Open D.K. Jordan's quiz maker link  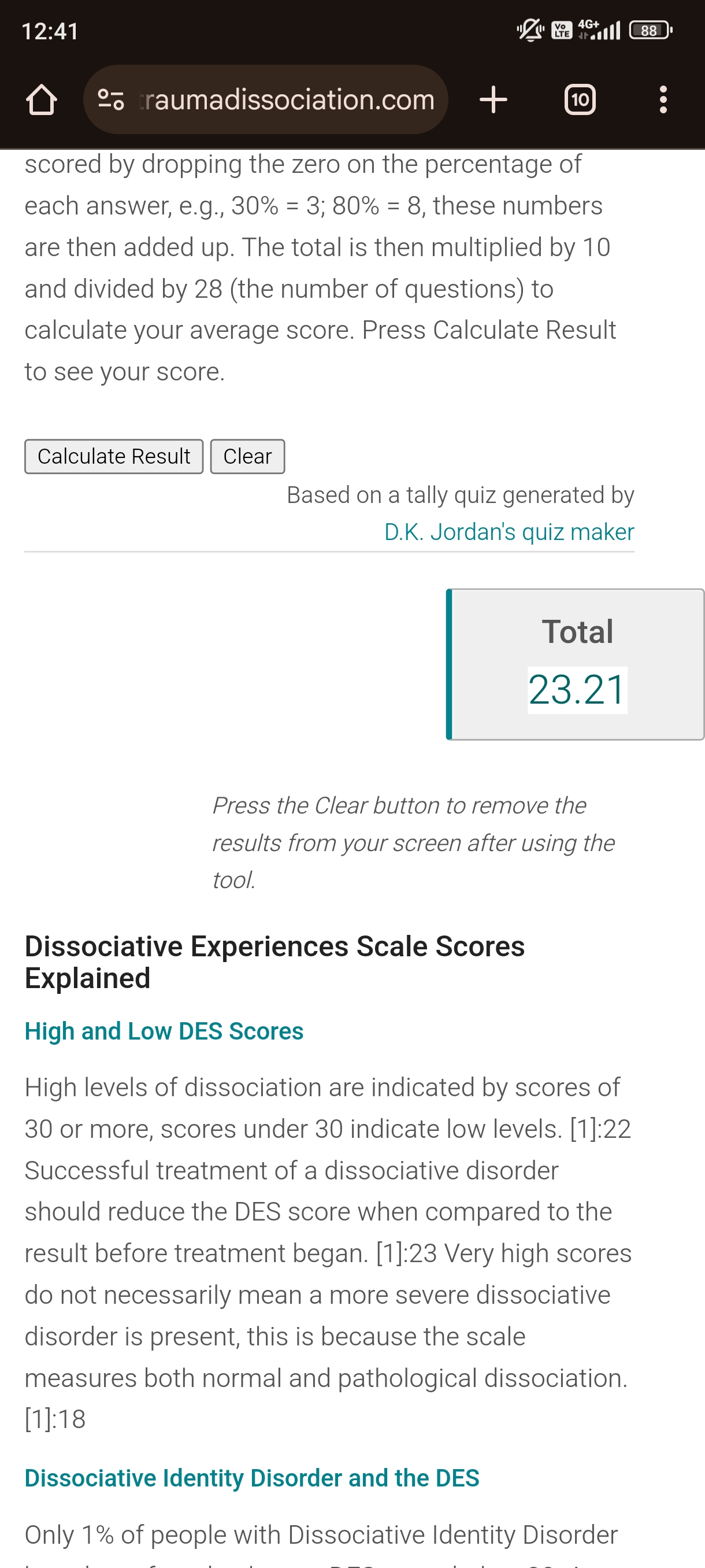pyautogui.click(x=509, y=532)
